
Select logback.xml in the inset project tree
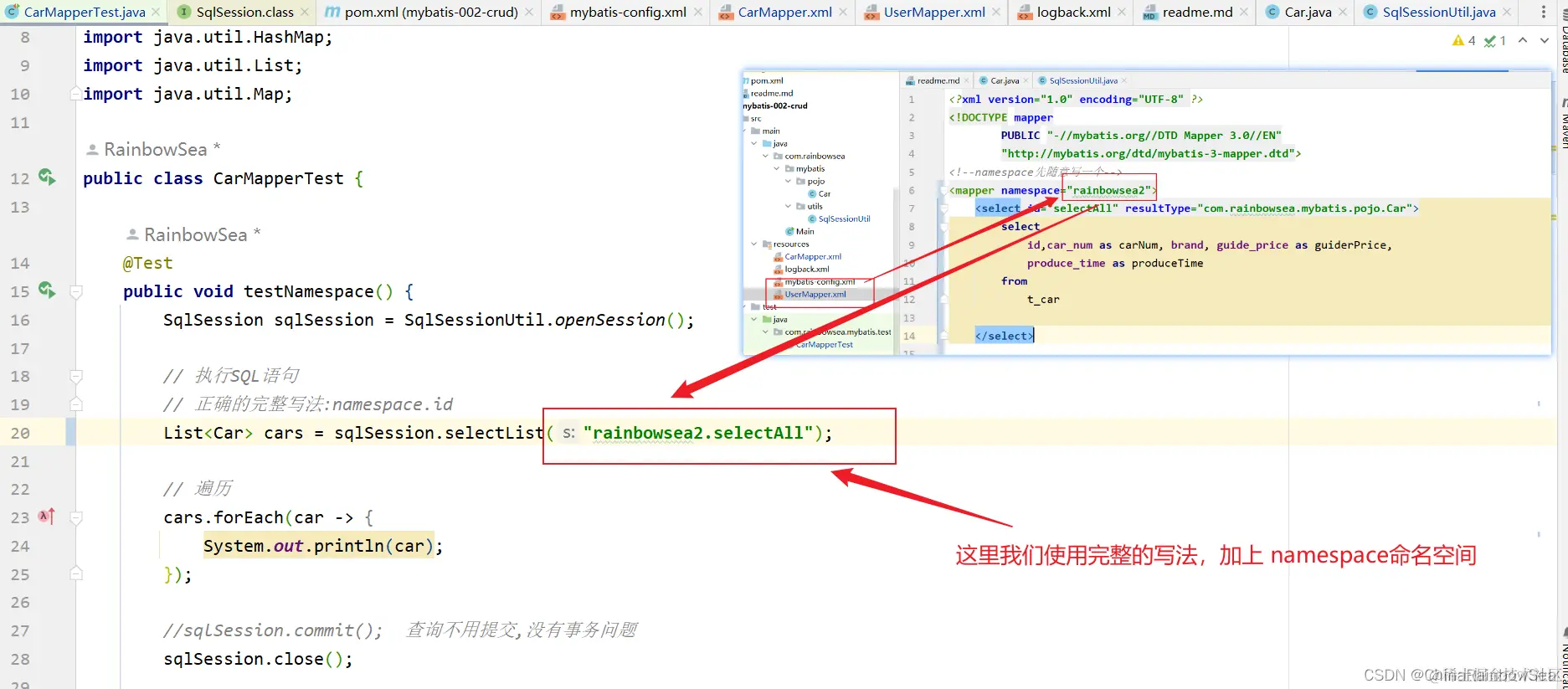tap(806, 270)
